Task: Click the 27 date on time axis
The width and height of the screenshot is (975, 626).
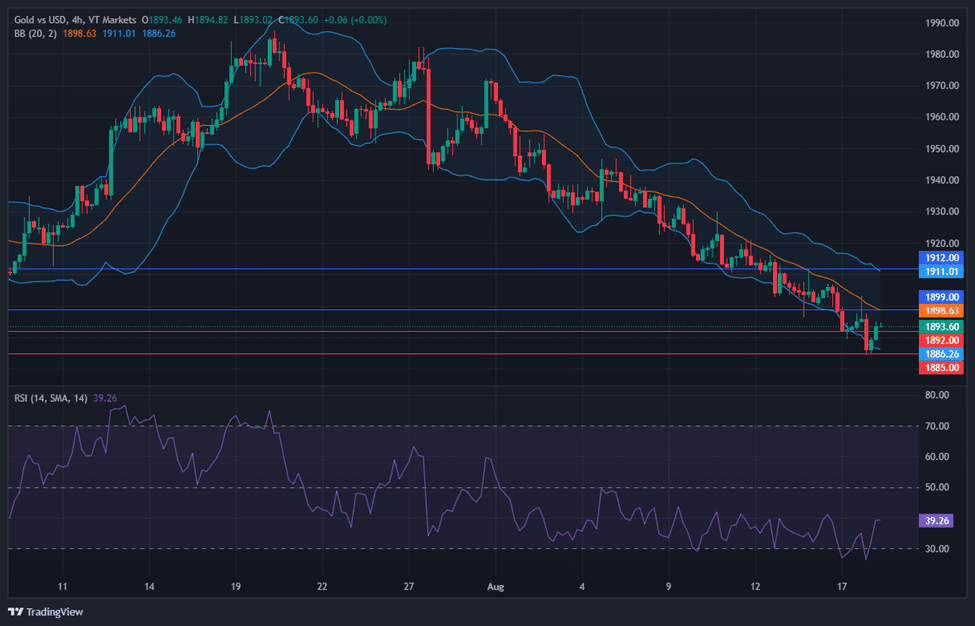Action: pos(409,586)
